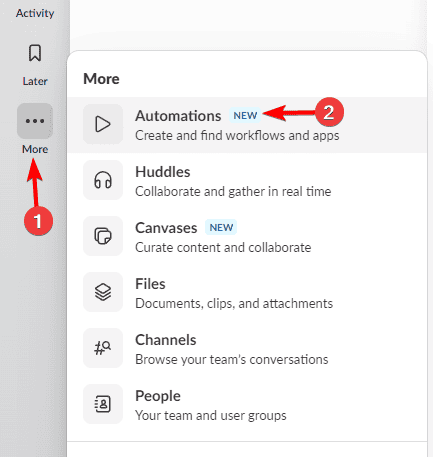
Task: Click the Channels hashtag search icon
Action: (x=103, y=348)
